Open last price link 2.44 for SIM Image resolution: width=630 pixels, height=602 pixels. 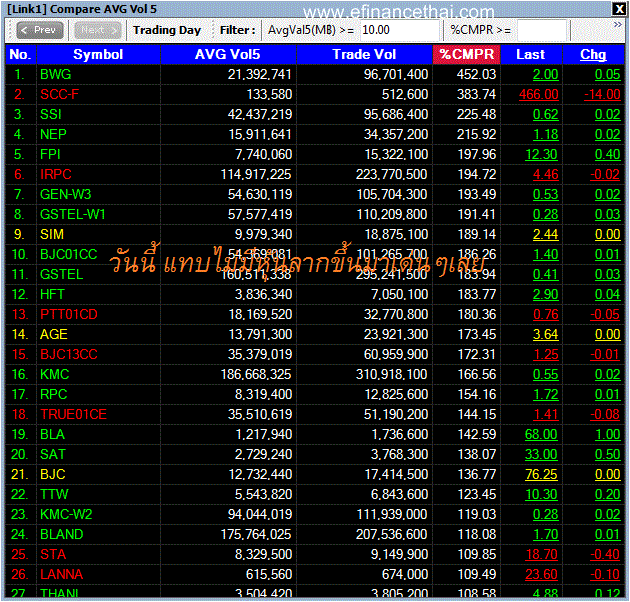[546, 234]
